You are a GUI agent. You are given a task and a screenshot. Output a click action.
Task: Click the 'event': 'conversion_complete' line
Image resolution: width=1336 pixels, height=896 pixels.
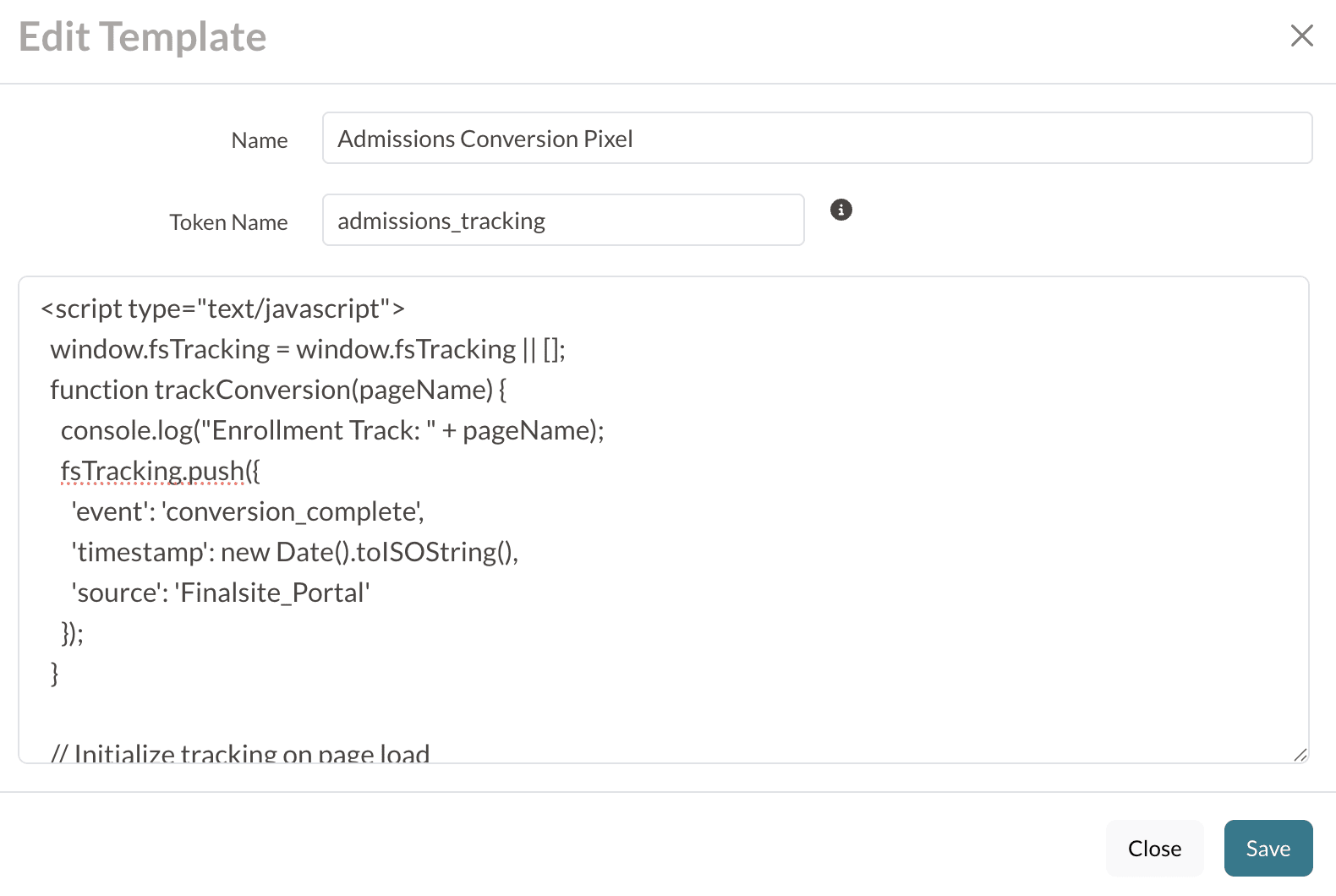[248, 511]
